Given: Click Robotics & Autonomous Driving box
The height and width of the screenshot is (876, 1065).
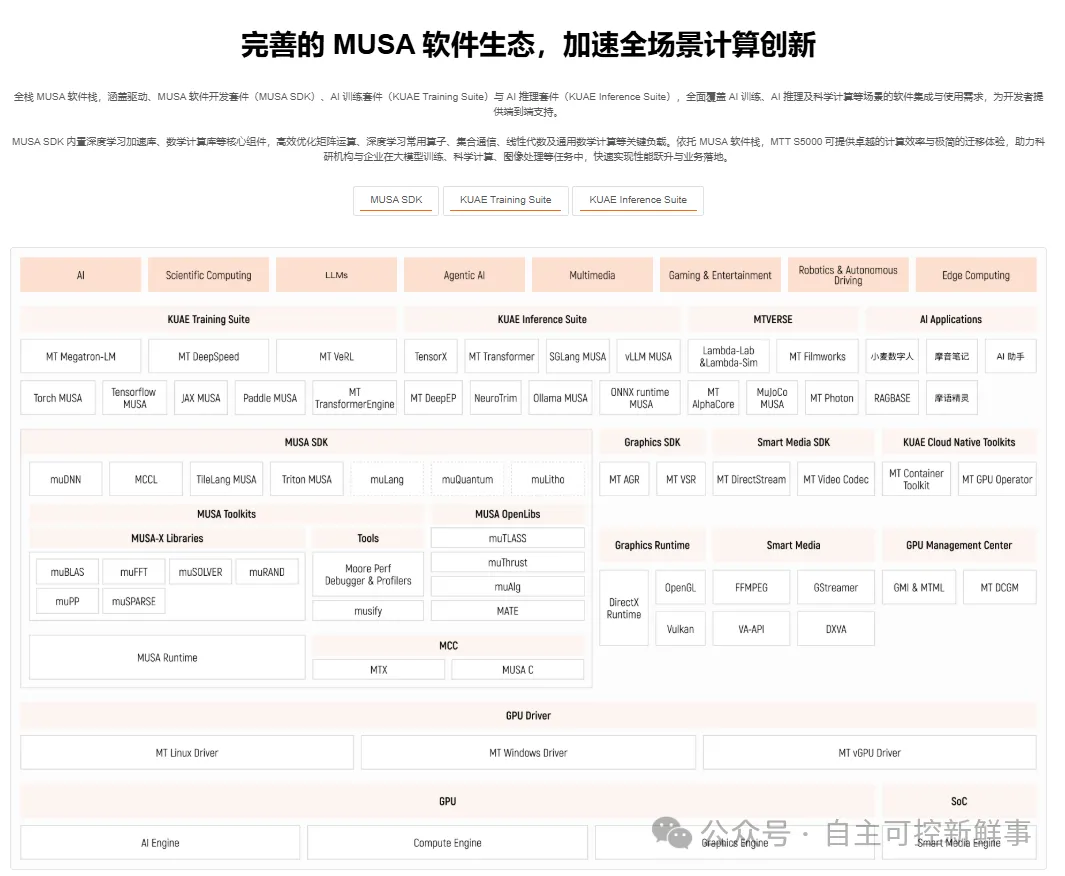Looking at the screenshot, I should tap(848, 275).
